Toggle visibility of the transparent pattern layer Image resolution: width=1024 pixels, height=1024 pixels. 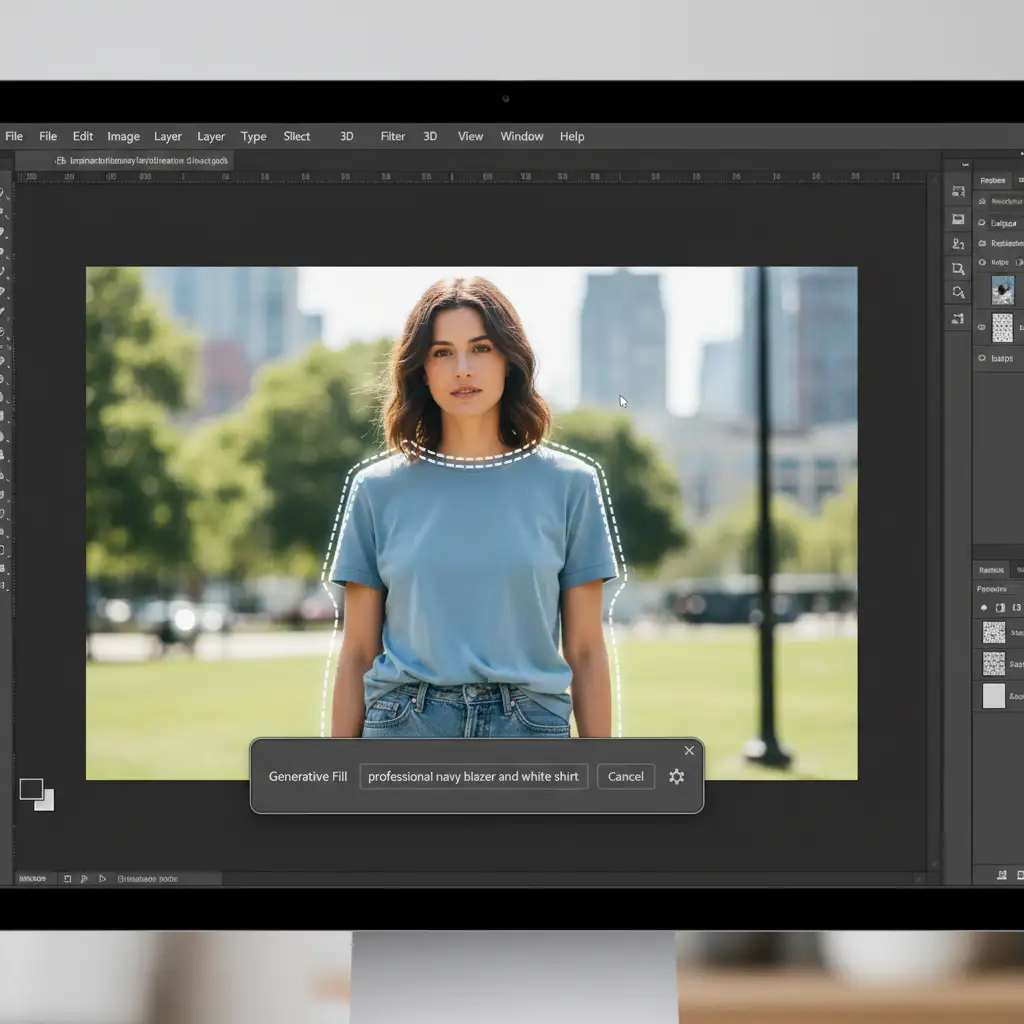(x=982, y=327)
